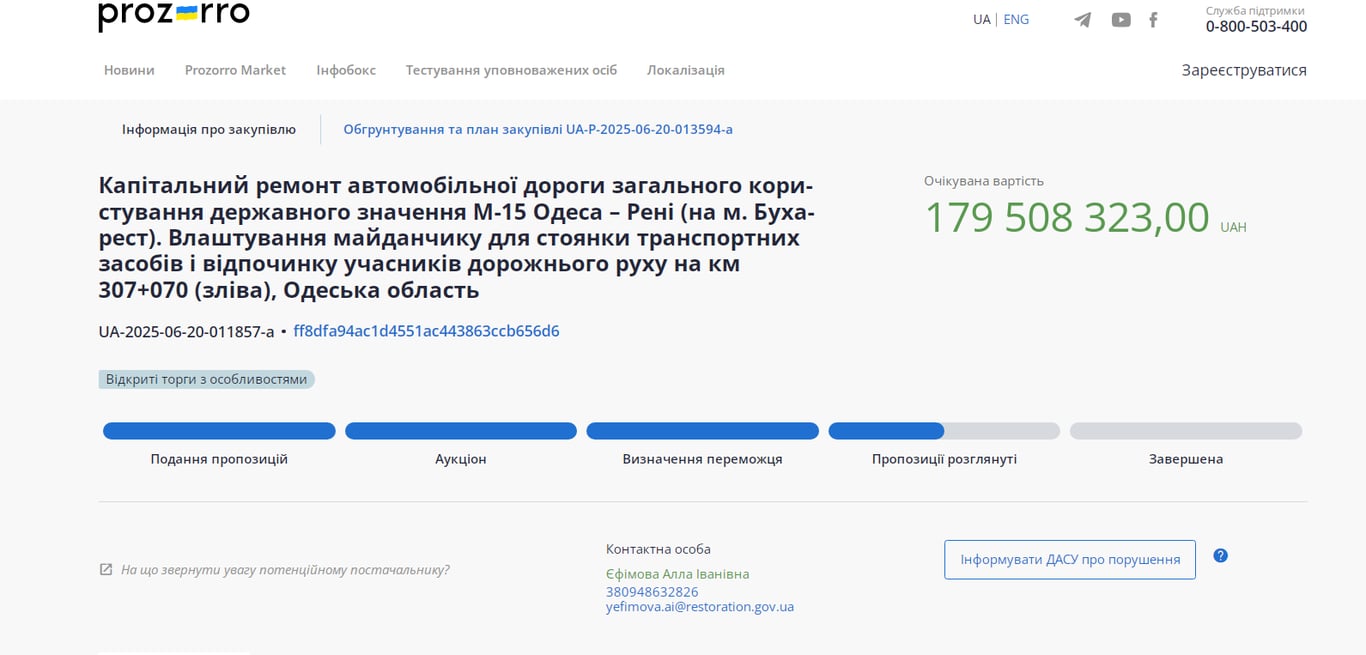Open the procurement plan UA-P-2025-06-20-013594-a link
The width and height of the screenshot is (1366, 655).
click(538, 129)
